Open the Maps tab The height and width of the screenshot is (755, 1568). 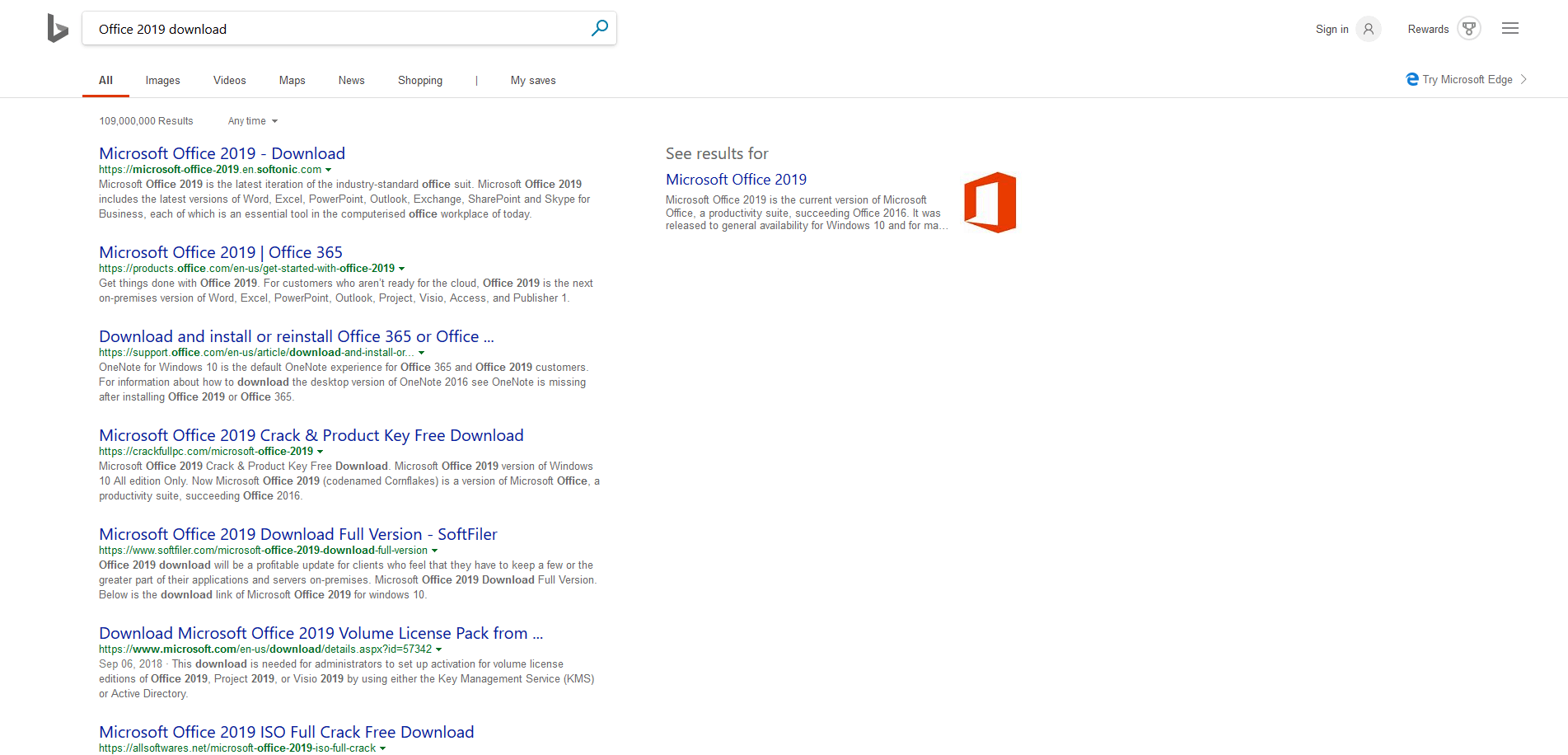pos(292,80)
